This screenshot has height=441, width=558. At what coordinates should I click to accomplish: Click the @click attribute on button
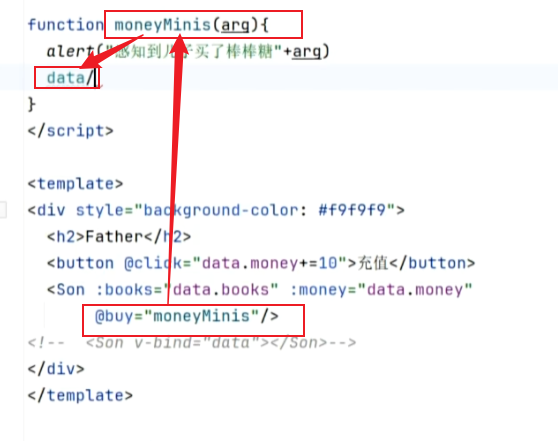[153, 263]
